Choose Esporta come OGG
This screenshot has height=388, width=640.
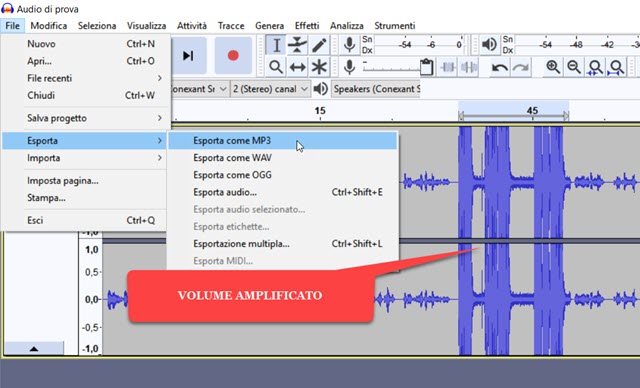click(282, 175)
